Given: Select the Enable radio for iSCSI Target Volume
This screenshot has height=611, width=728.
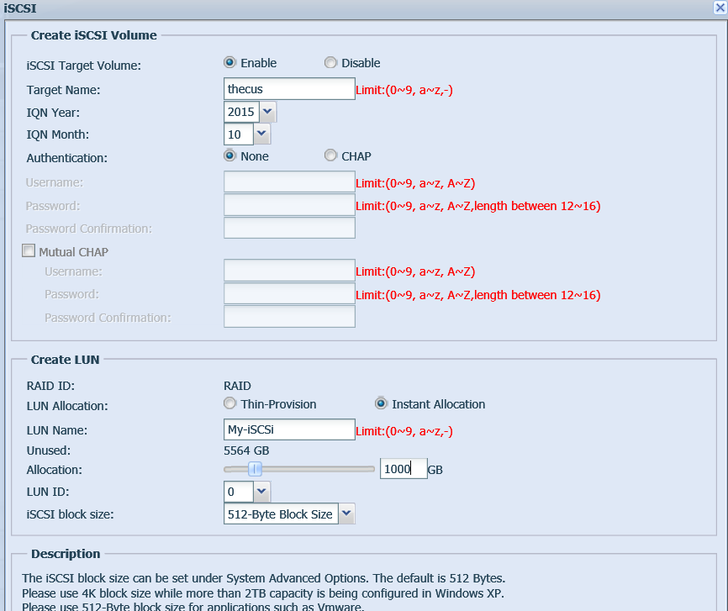Looking at the screenshot, I should tap(230, 63).
